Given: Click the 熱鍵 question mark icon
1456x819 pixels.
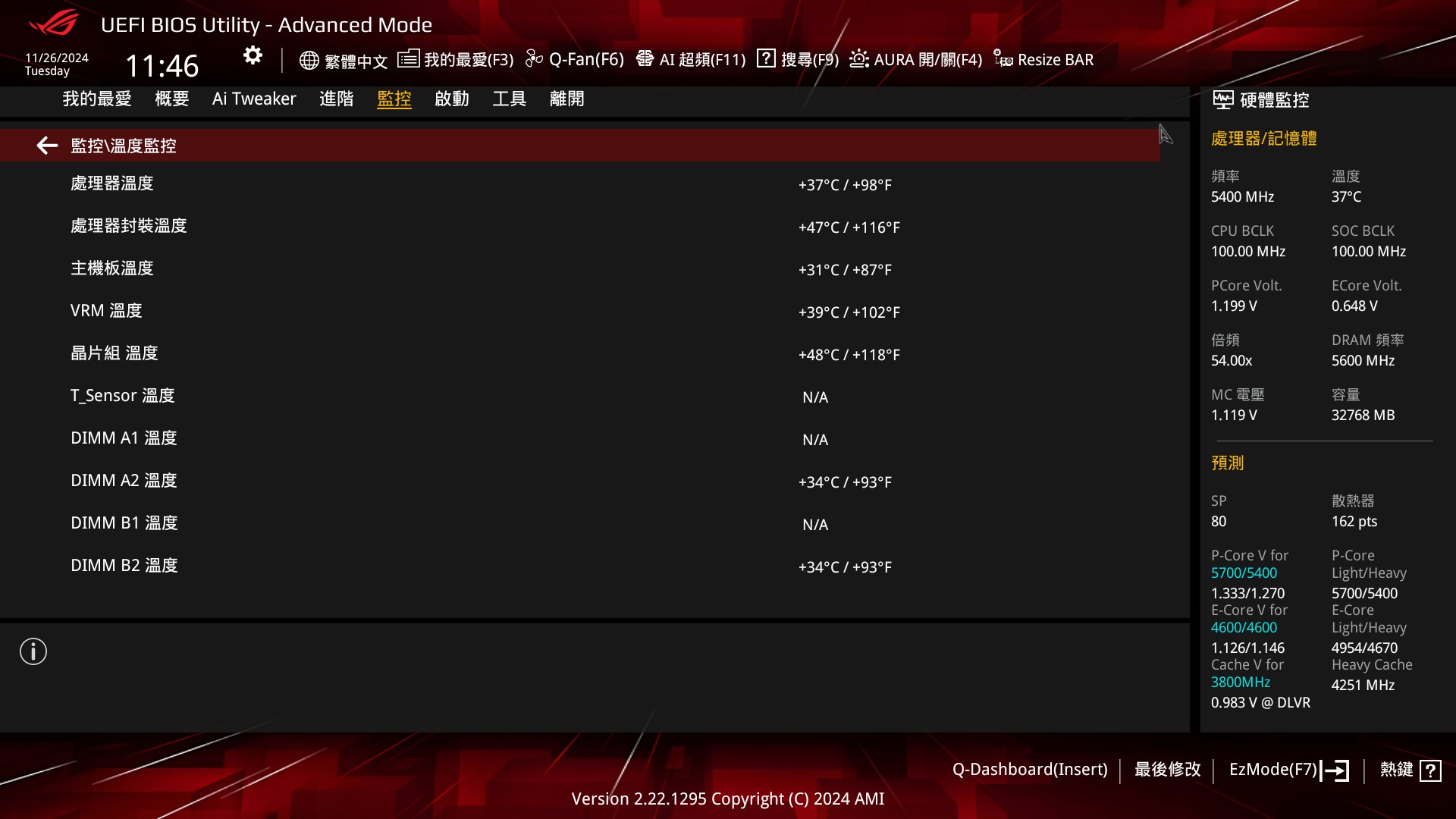Looking at the screenshot, I should (1430, 770).
